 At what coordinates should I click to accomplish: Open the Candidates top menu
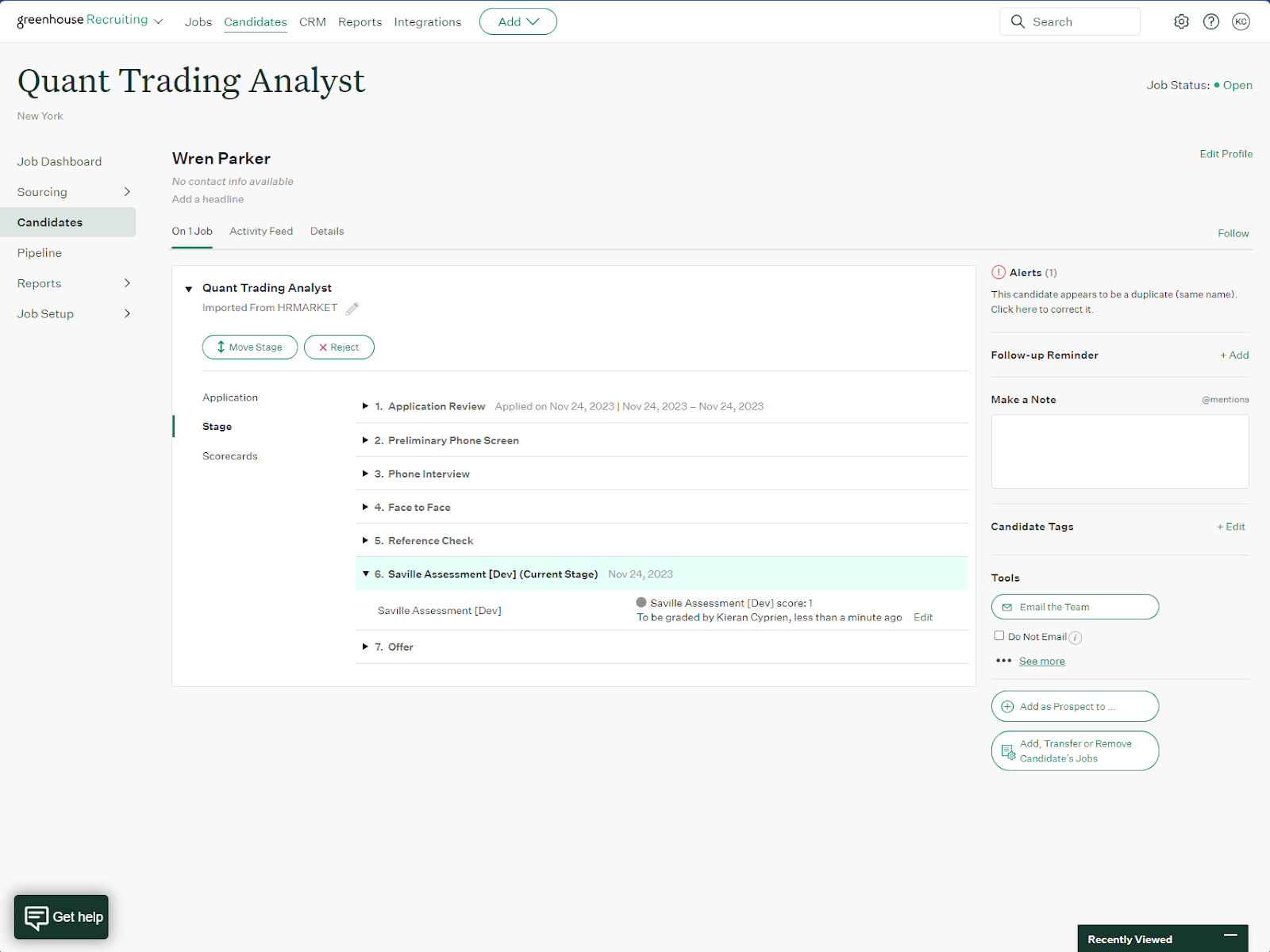[x=256, y=21]
